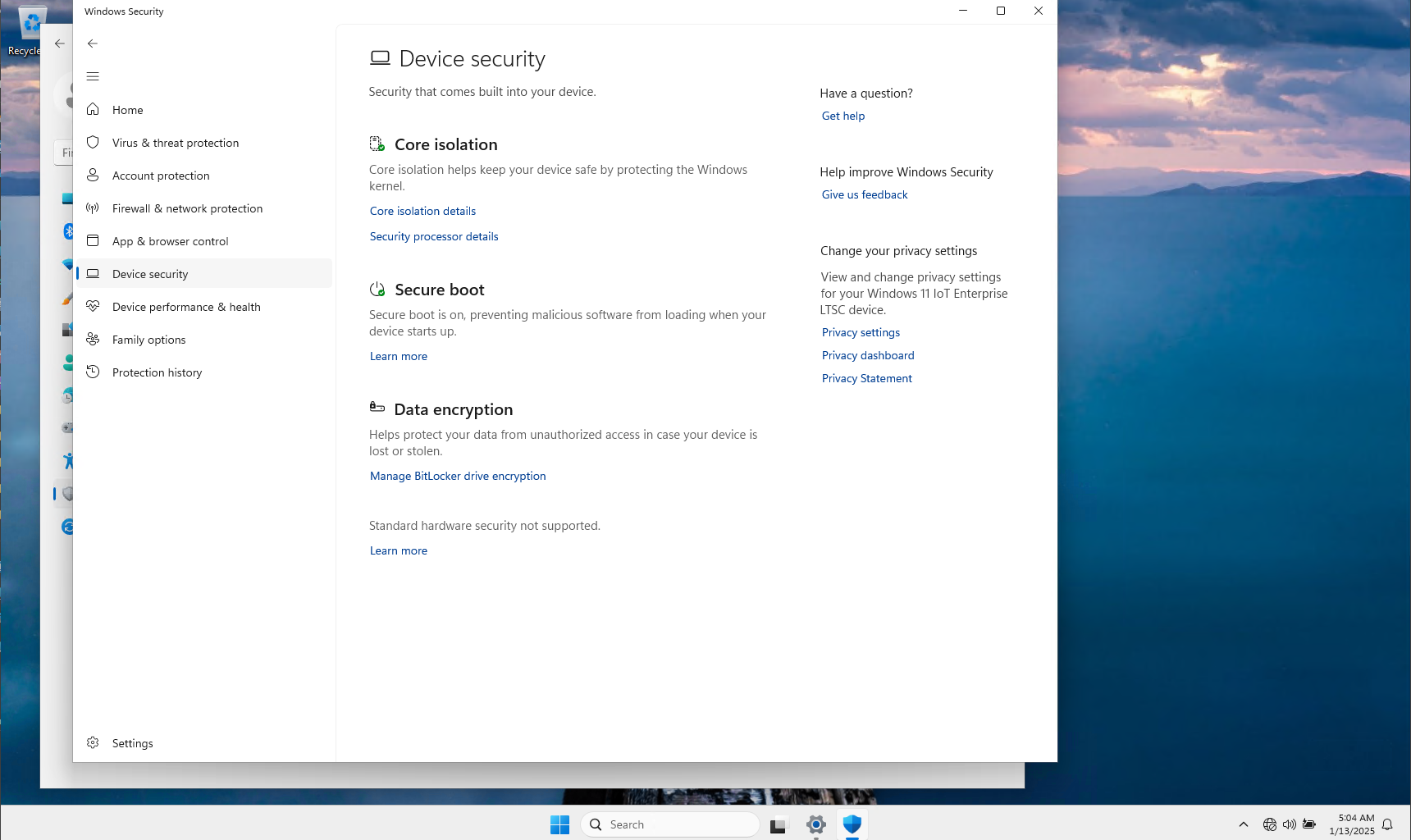The height and width of the screenshot is (840, 1411).
Task: Click the back arrow in Windows Security
Action: point(92,43)
